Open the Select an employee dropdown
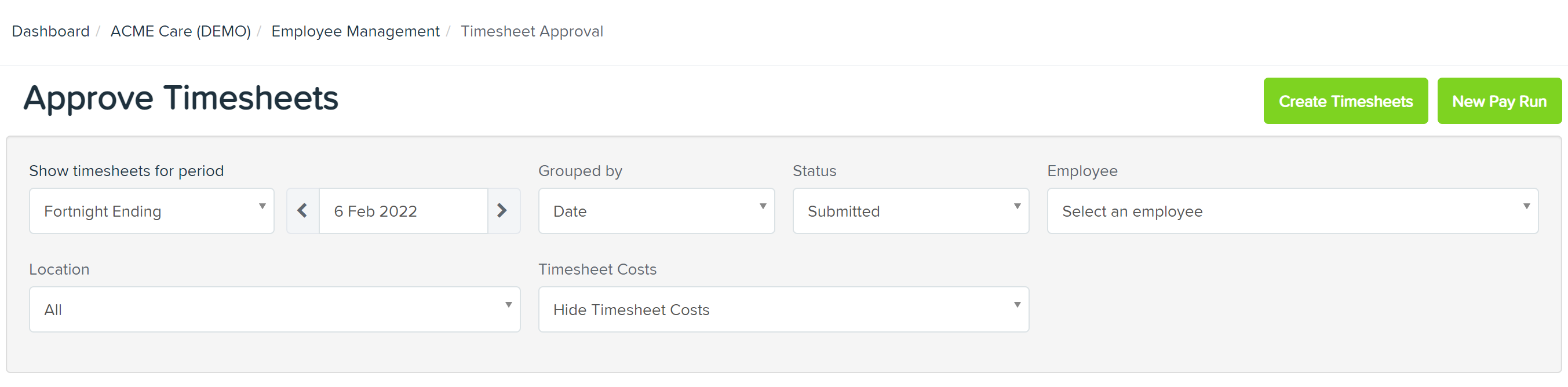The image size is (1568, 387). pos(1292,210)
